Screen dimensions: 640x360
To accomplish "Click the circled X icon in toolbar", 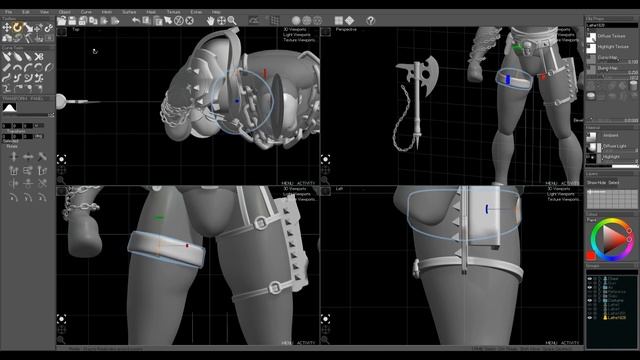I will 189,20.
